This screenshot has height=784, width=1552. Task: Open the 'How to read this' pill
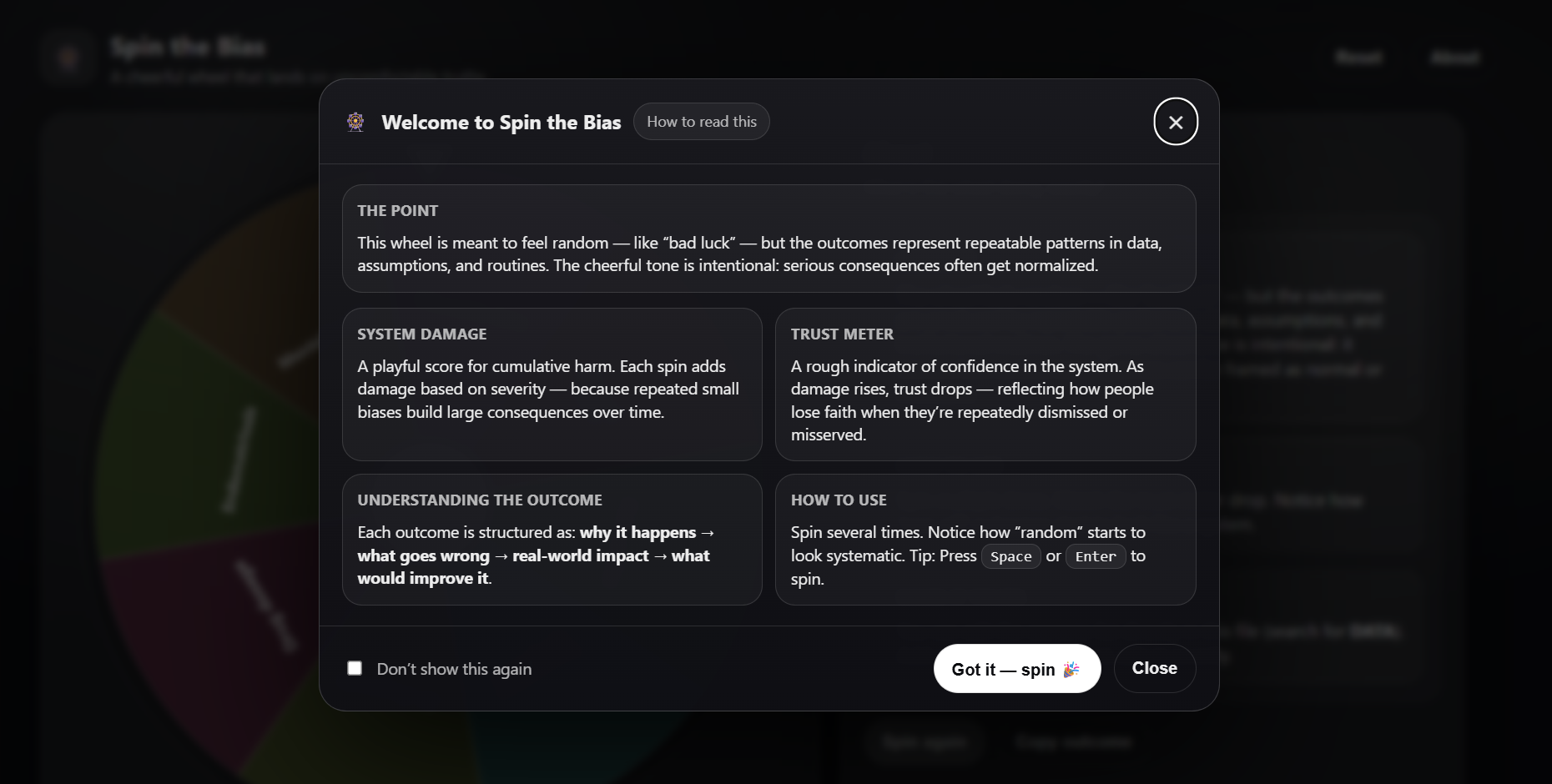click(701, 121)
